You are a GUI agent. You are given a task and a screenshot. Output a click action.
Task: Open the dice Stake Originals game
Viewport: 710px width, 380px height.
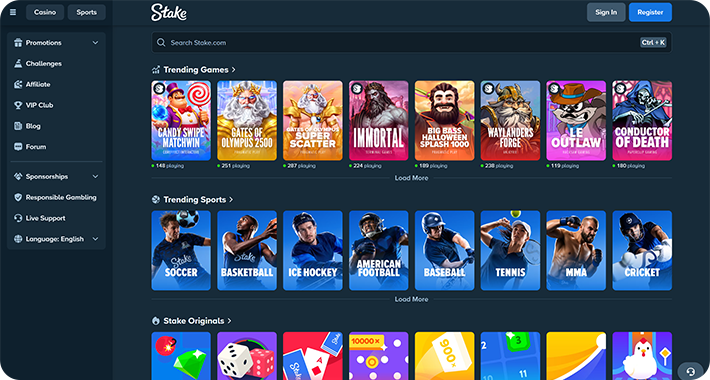point(247,356)
